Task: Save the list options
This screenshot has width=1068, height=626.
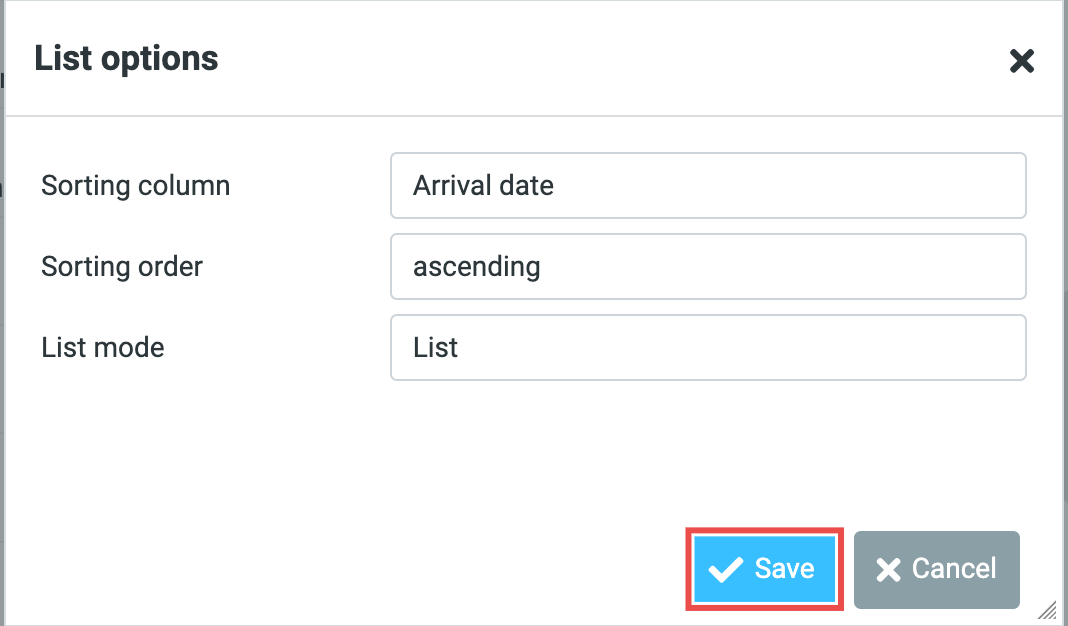Action: [765, 569]
